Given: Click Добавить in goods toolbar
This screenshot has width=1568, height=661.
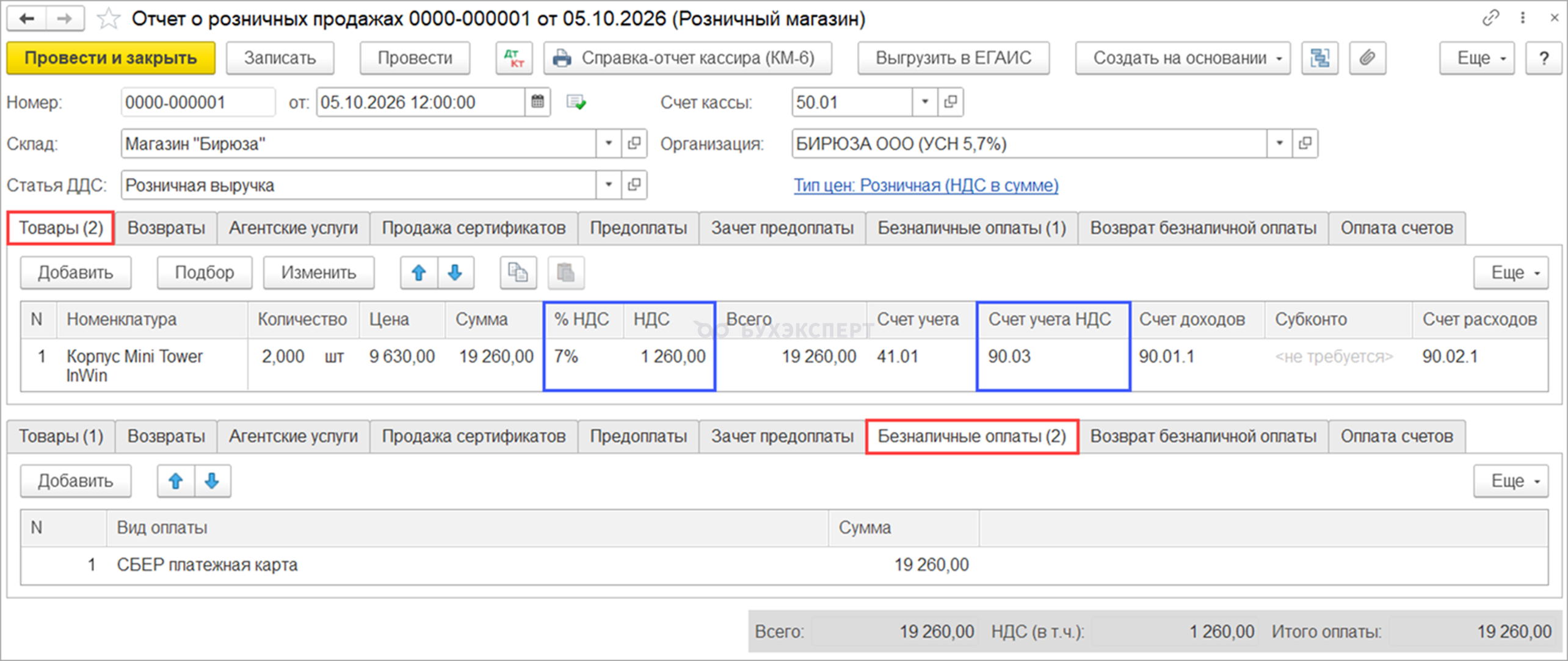Looking at the screenshot, I should (76, 273).
